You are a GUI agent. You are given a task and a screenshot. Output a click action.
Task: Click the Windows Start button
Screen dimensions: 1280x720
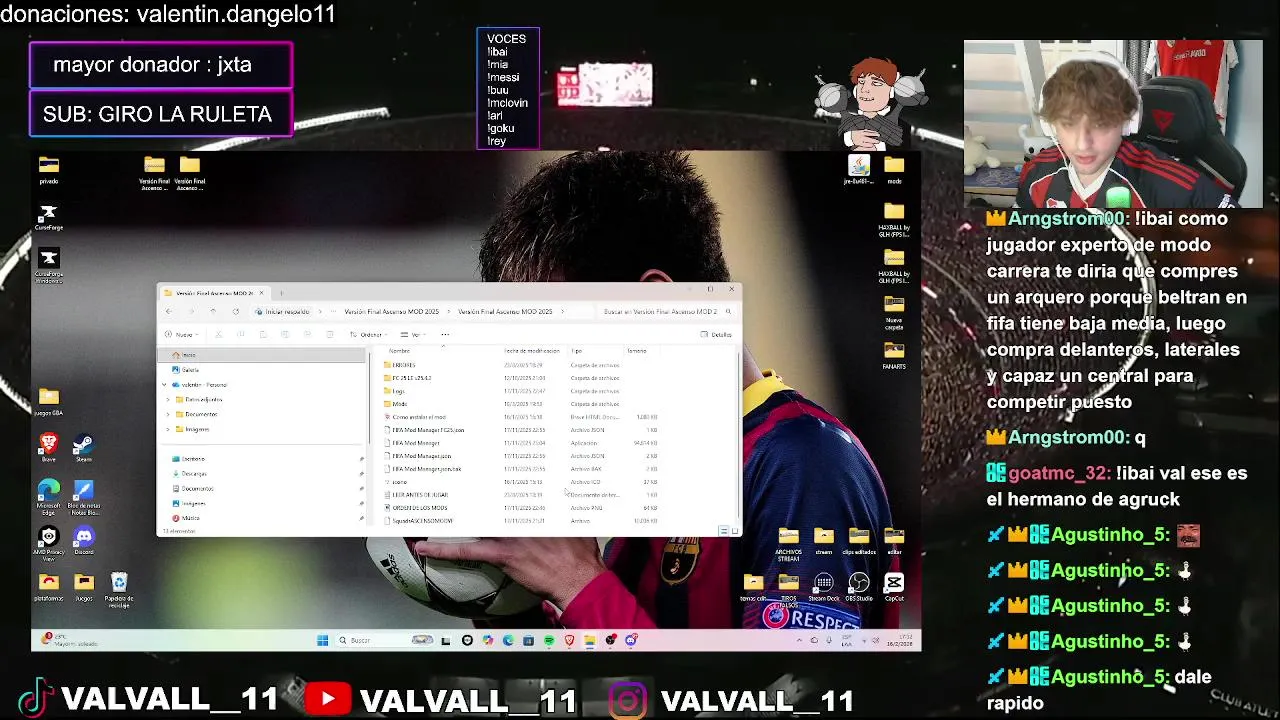click(x=322, y=640)
